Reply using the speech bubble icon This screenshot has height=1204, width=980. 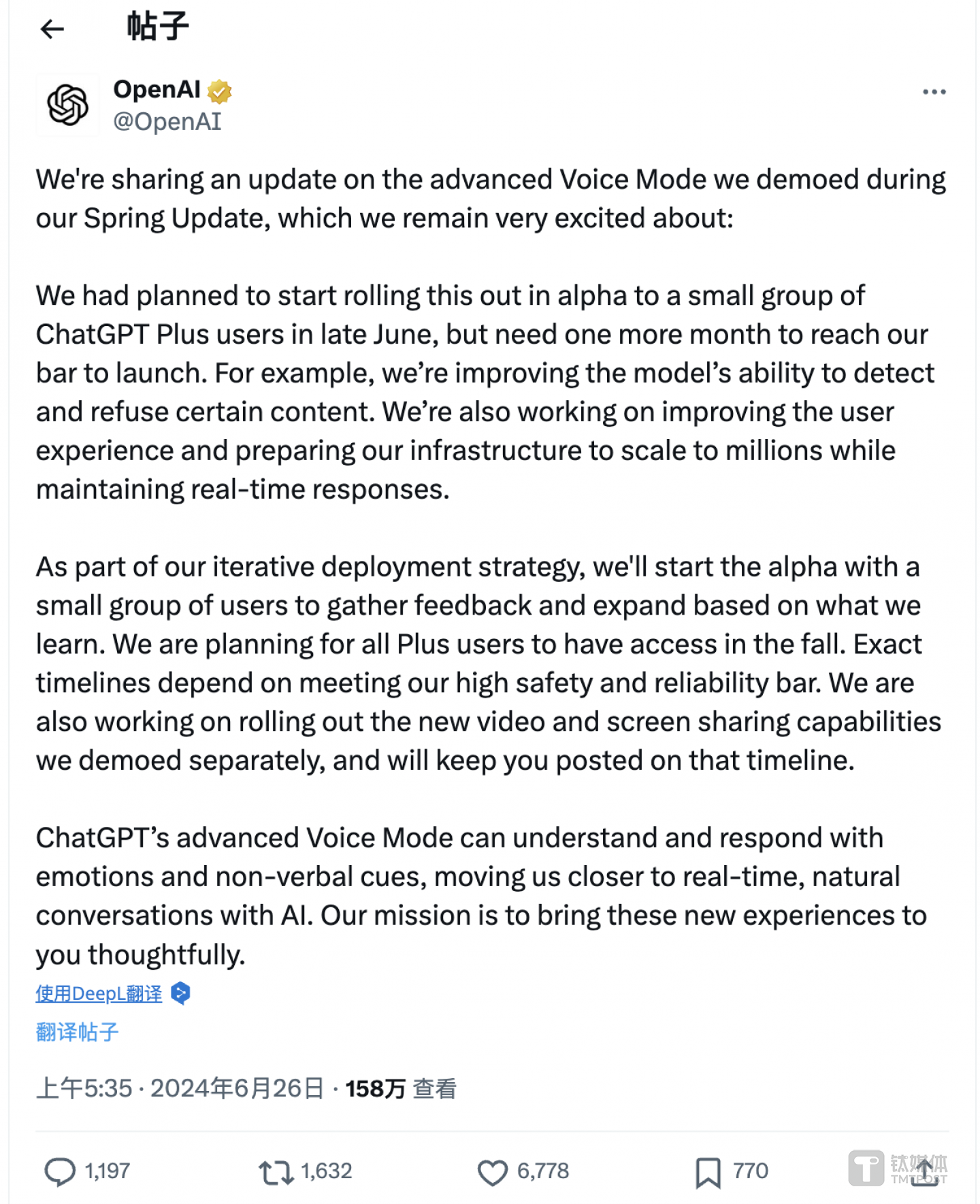(59, 1171)
